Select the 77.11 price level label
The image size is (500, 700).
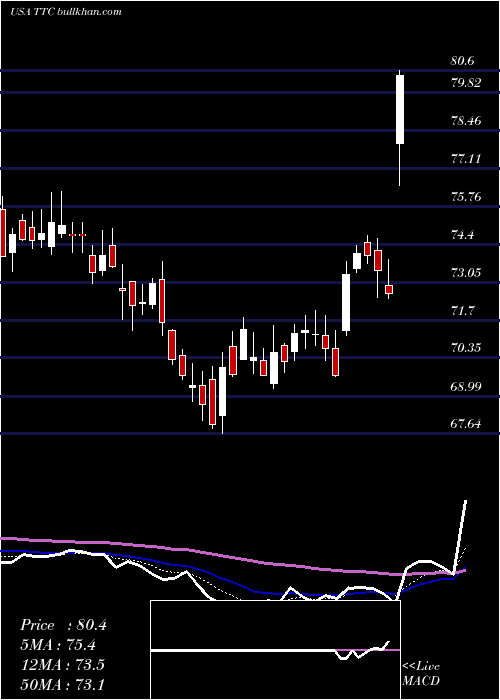tap(466, 158)
